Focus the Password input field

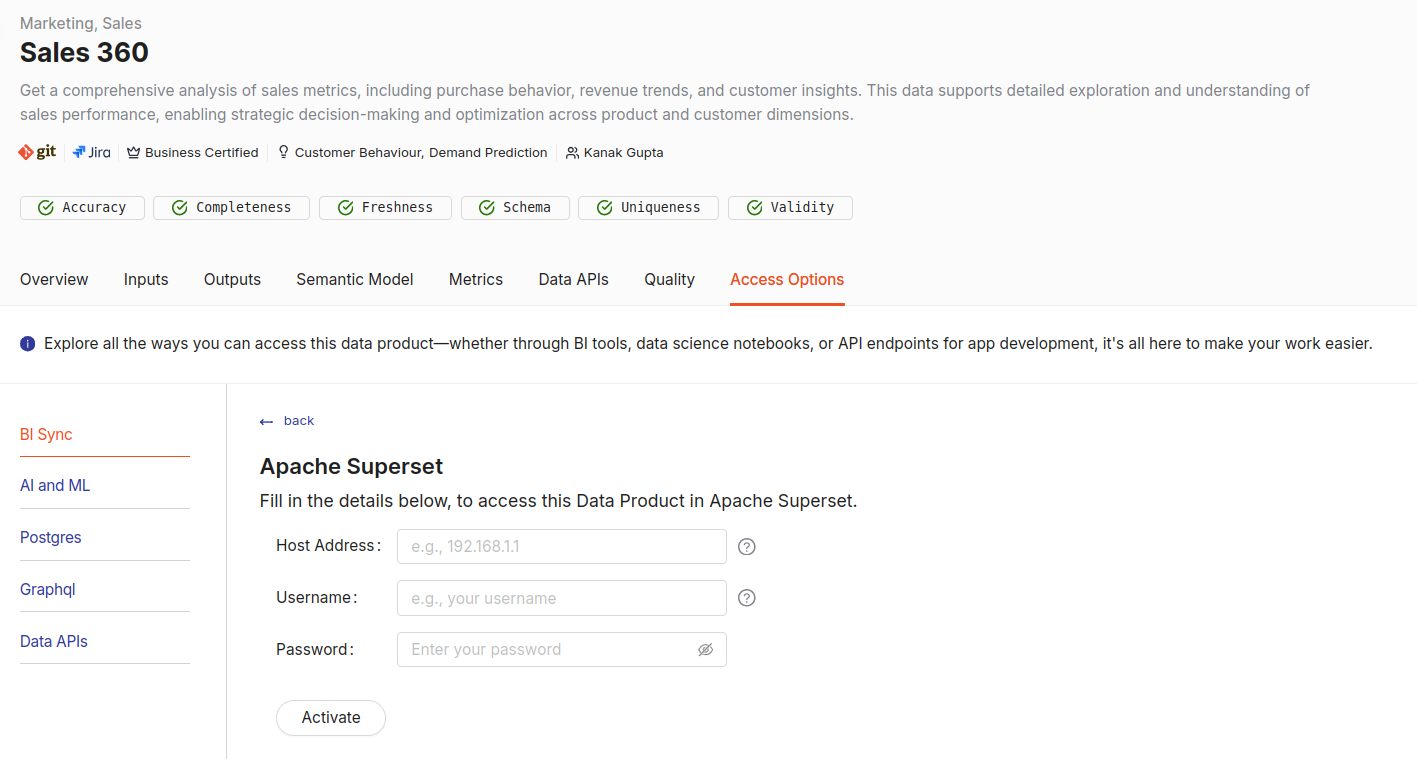(562, 650)
